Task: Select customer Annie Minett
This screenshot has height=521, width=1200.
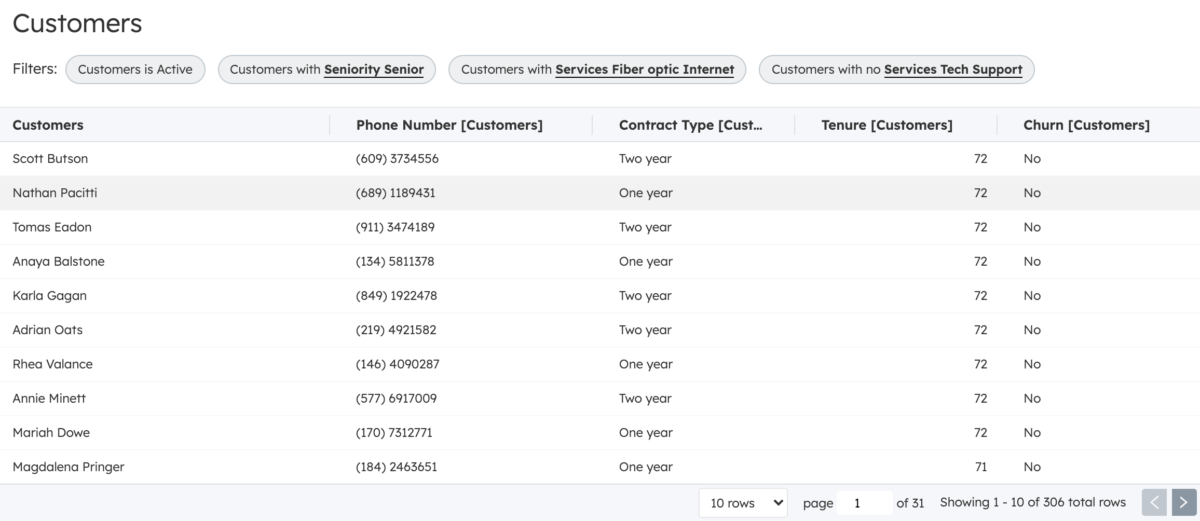Action: (x=49, y=398)
